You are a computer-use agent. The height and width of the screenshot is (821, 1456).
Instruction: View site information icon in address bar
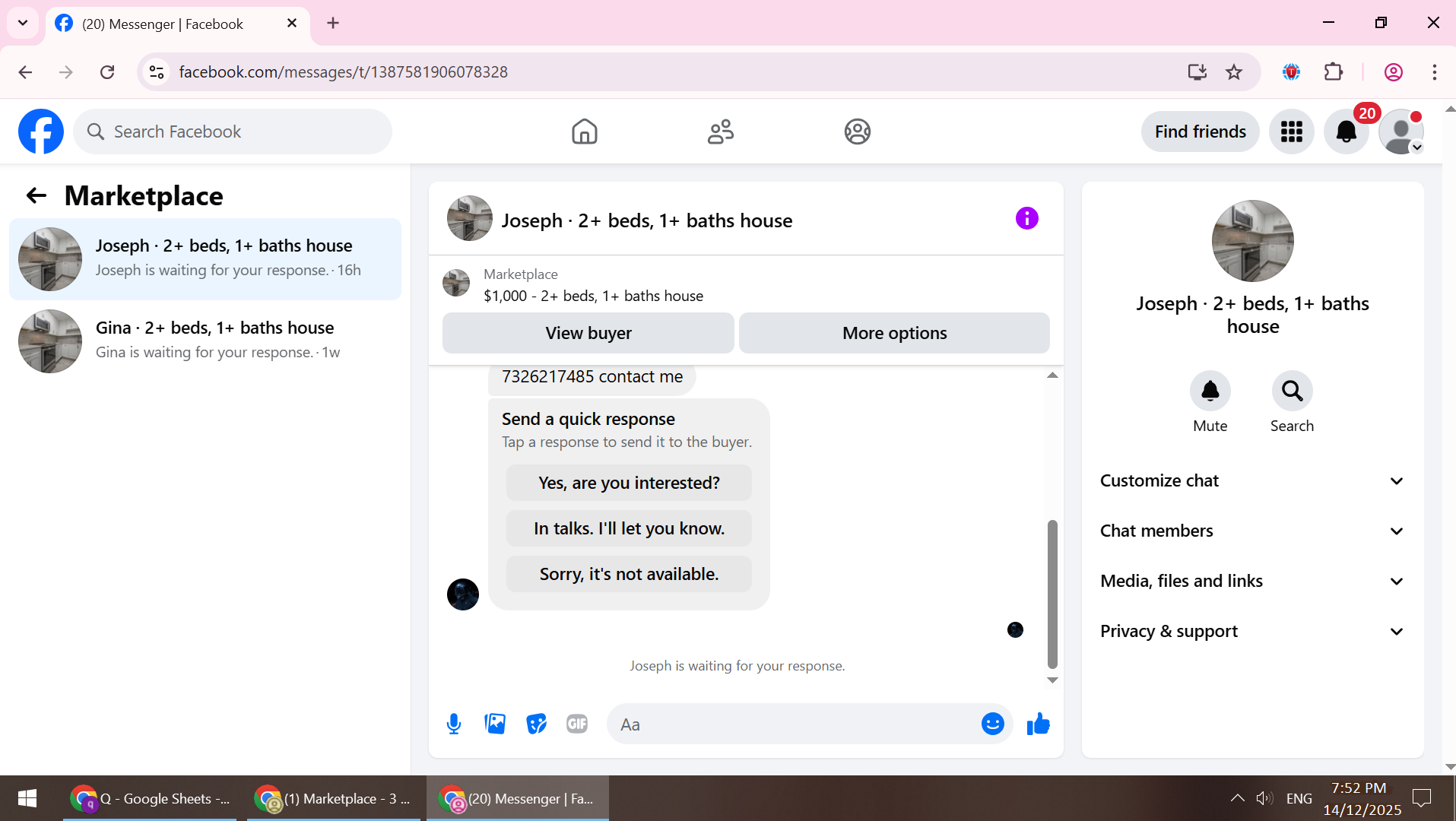(x=156, y=72)
